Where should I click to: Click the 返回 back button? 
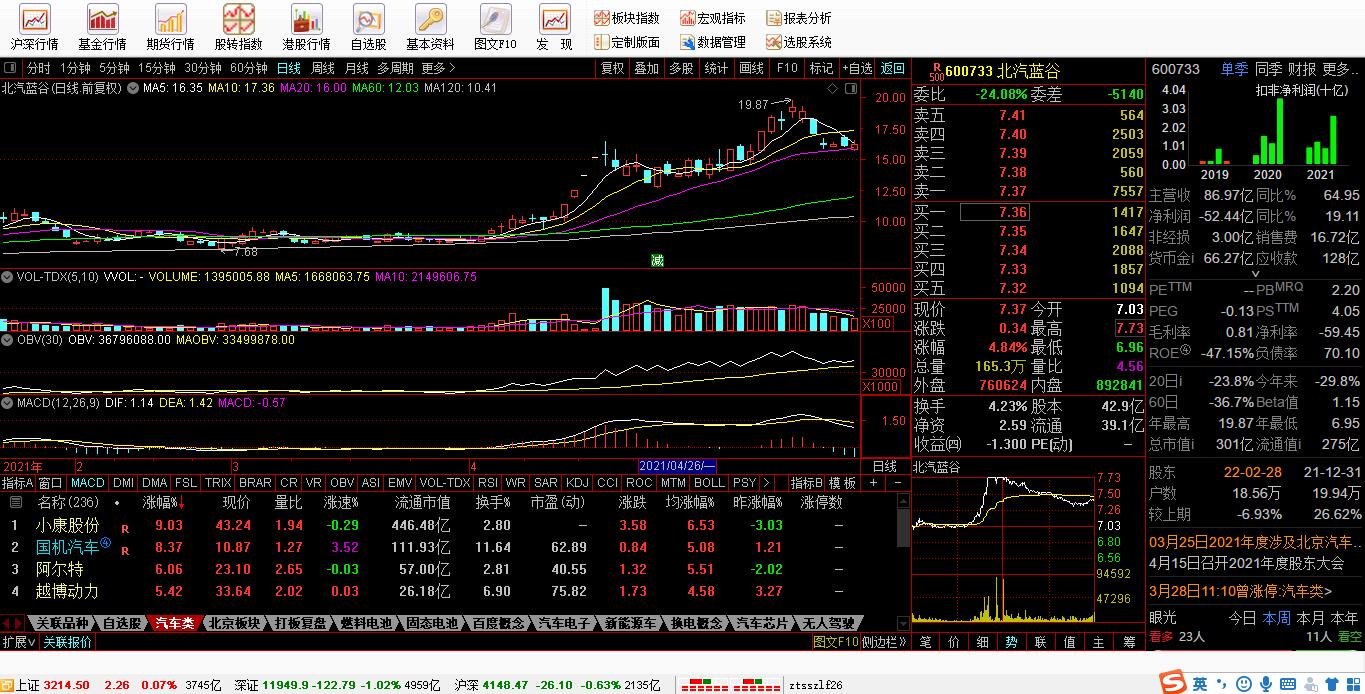tap(892, 68)
